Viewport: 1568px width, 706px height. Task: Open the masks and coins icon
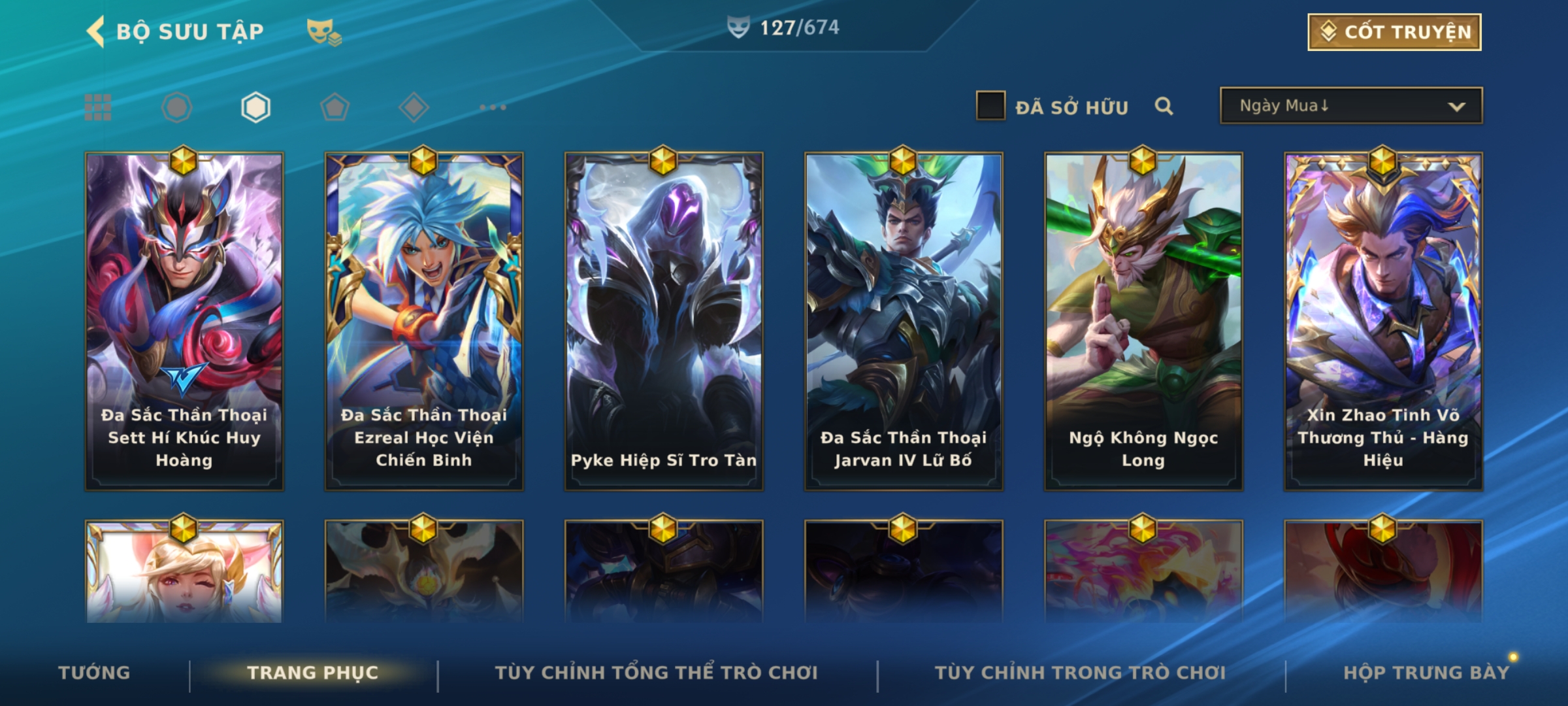point(324,31)
